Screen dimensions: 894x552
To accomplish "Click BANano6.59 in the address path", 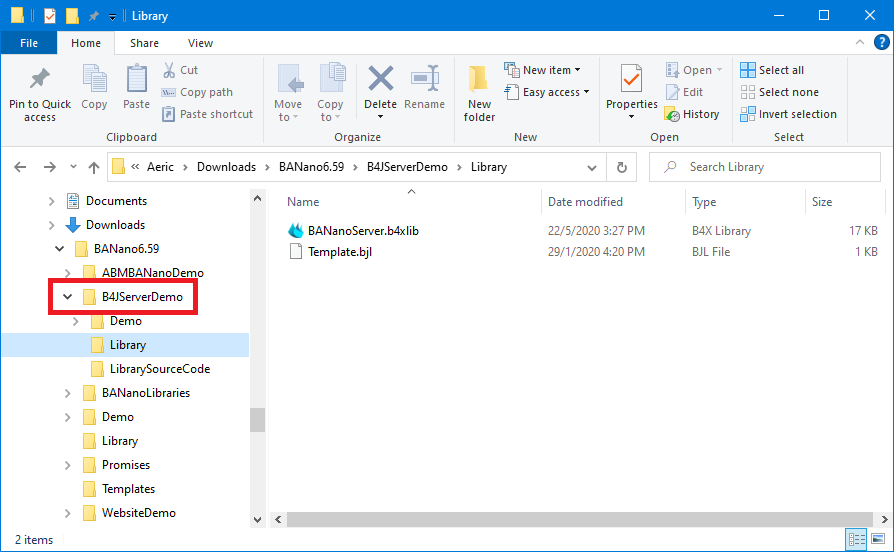I will (311, 167).
